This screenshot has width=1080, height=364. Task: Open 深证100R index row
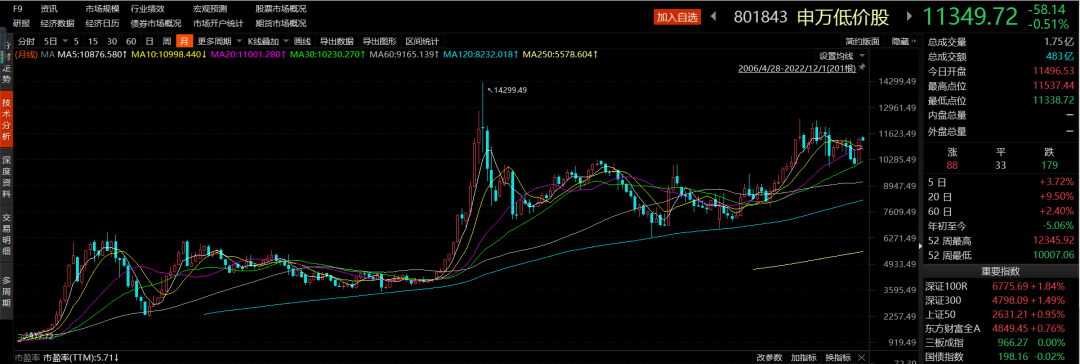1000,286
